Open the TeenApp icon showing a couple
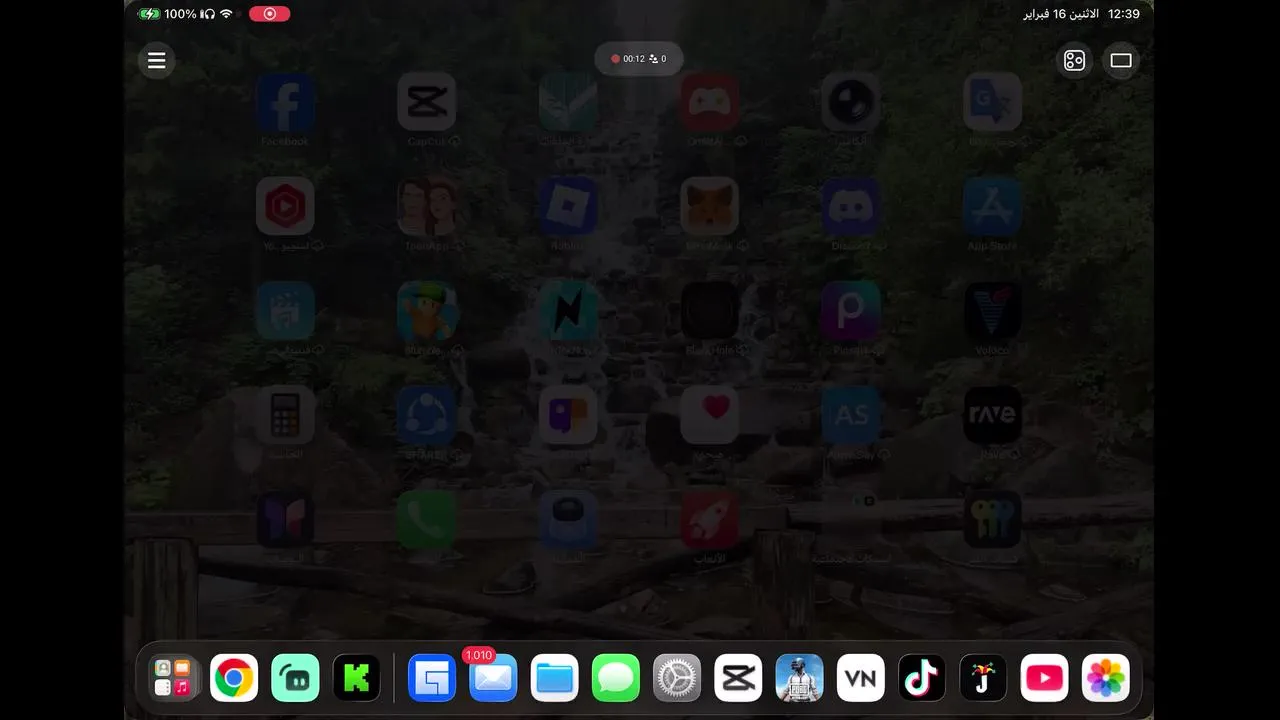Screen dimensions: 1280x720 427,206
